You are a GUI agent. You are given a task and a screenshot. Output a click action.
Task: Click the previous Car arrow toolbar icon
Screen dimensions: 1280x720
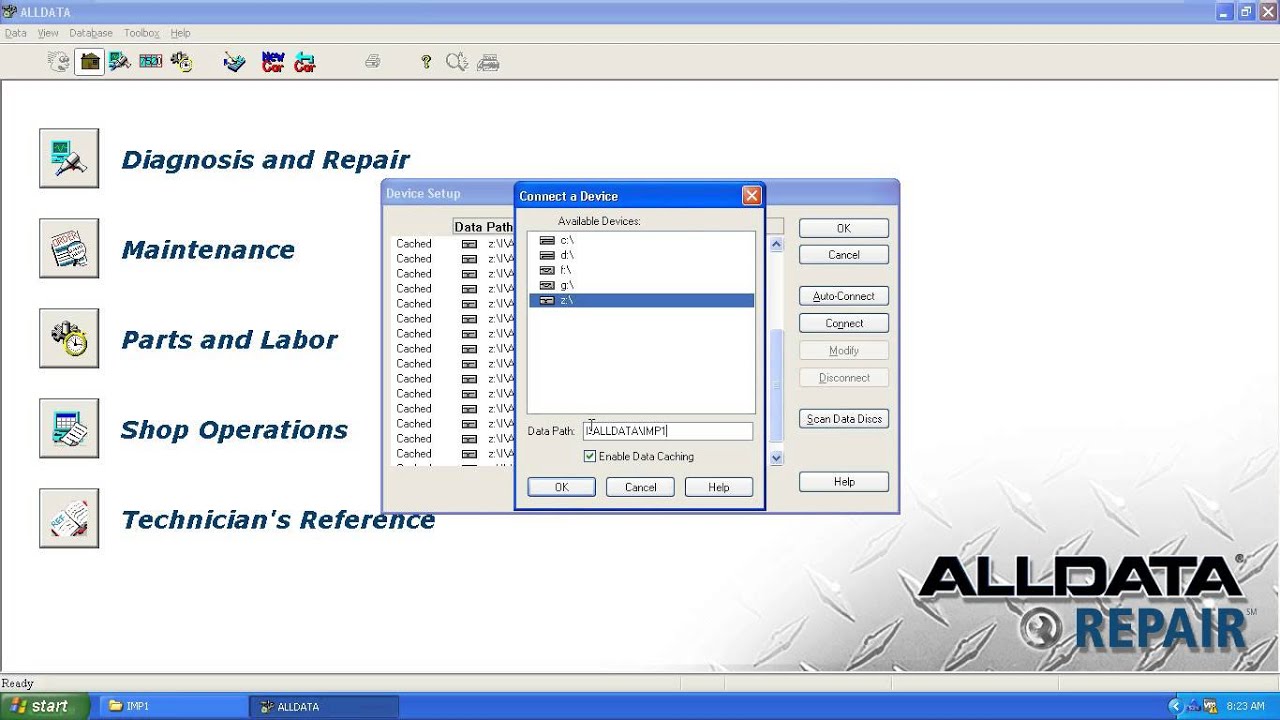[x=304, y=62]
